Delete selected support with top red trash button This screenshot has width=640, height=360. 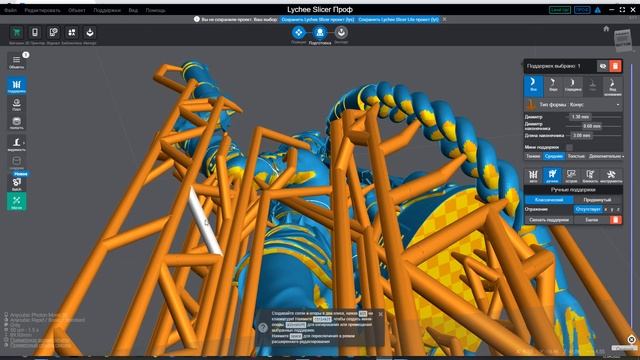tap(615, 66)
